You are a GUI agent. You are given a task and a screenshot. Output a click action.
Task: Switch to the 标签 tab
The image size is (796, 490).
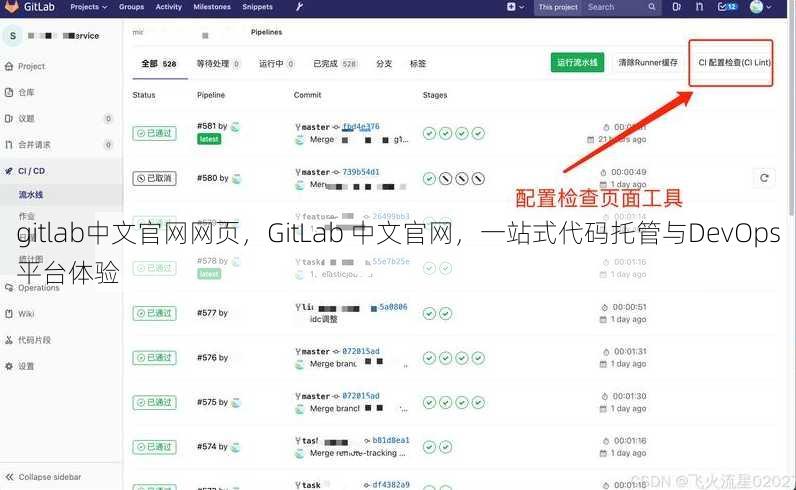pos(418,63)
